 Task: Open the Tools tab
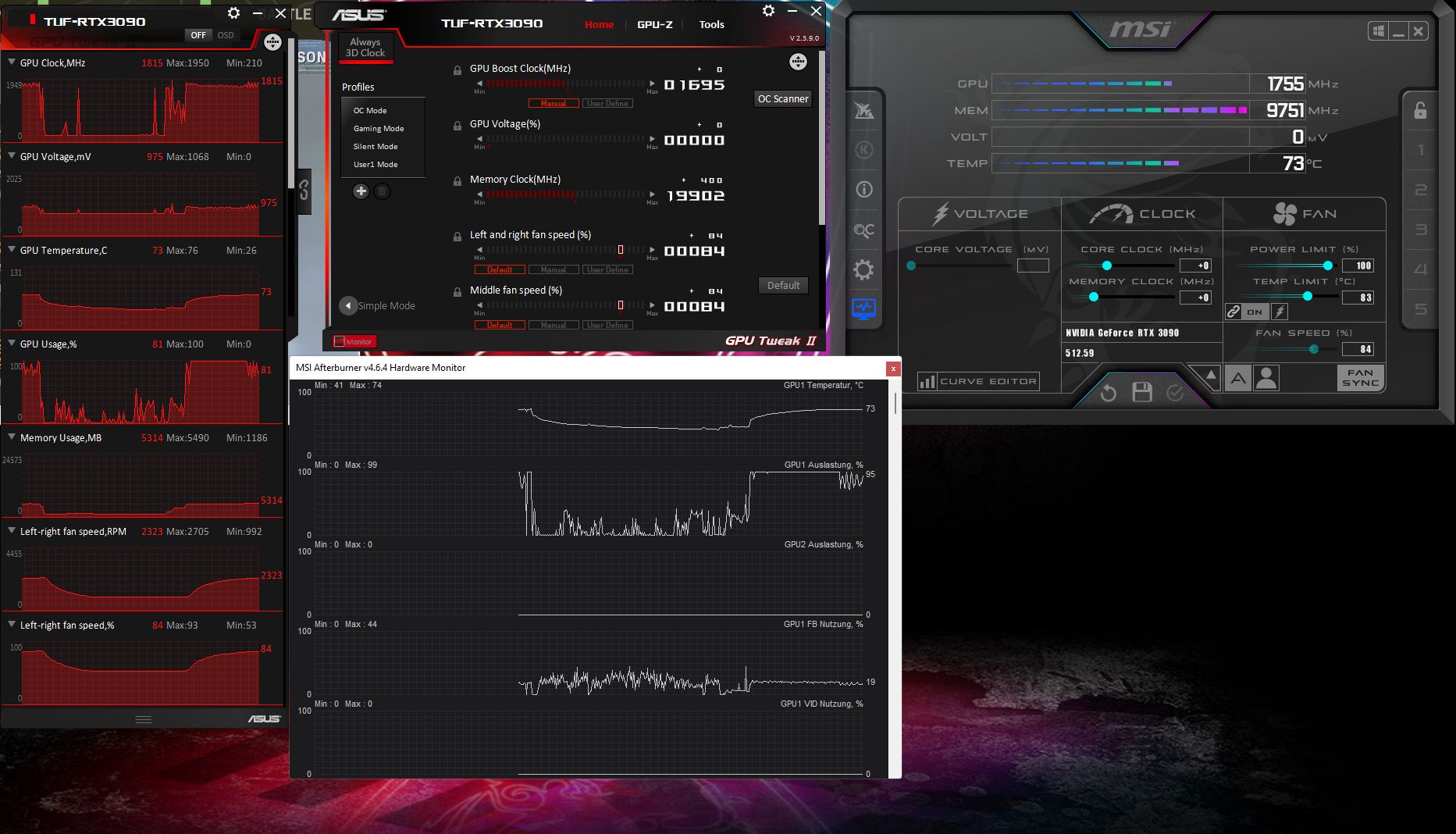click(x=711, y=24)
